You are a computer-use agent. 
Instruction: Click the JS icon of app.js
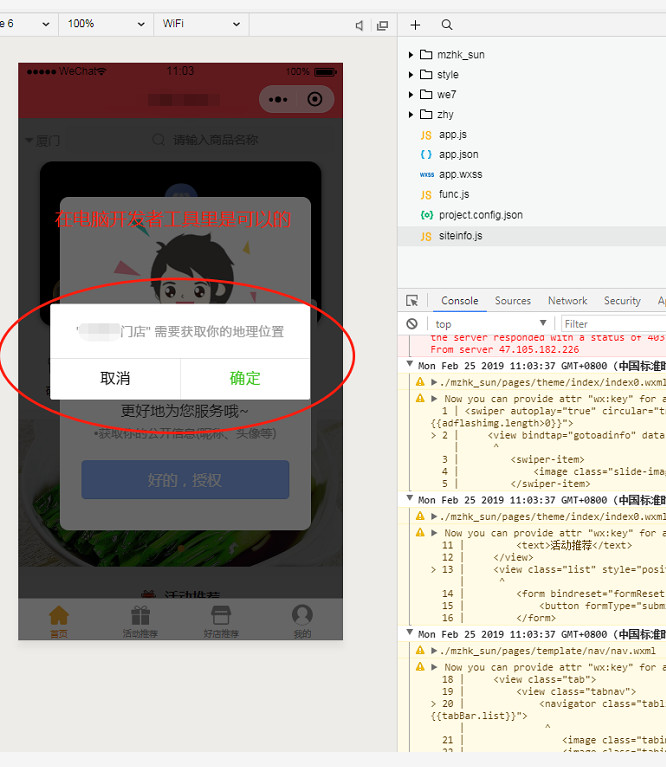pos(426,135)
